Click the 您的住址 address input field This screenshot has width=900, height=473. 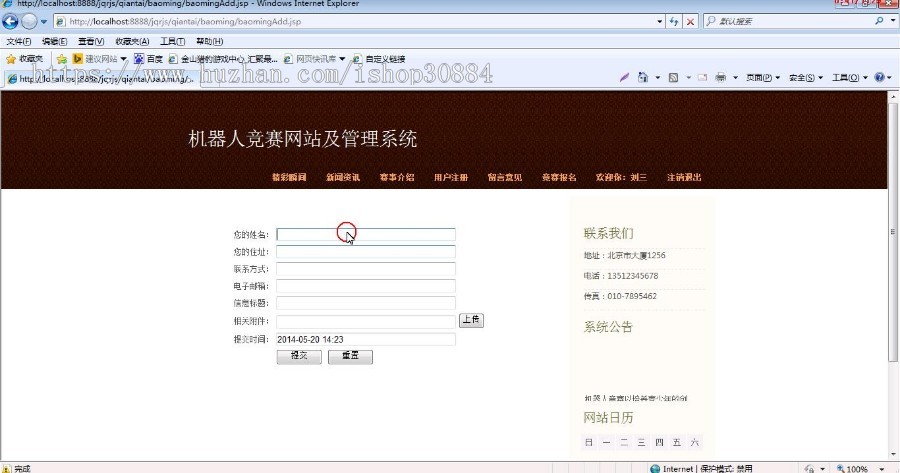(366, 251)
